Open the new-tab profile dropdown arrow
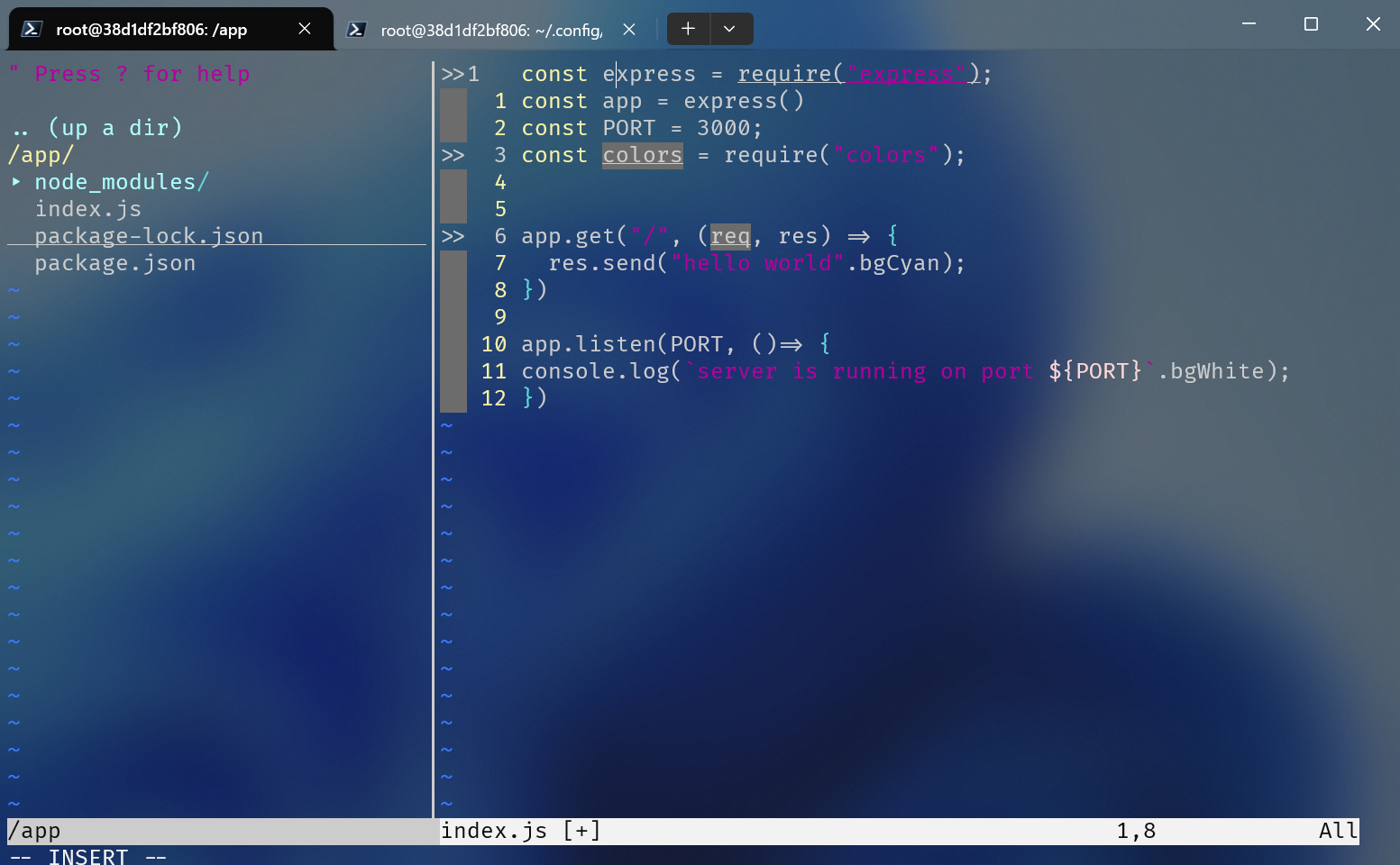Screen dimensions: 1400x865 (x=730, y=29)
